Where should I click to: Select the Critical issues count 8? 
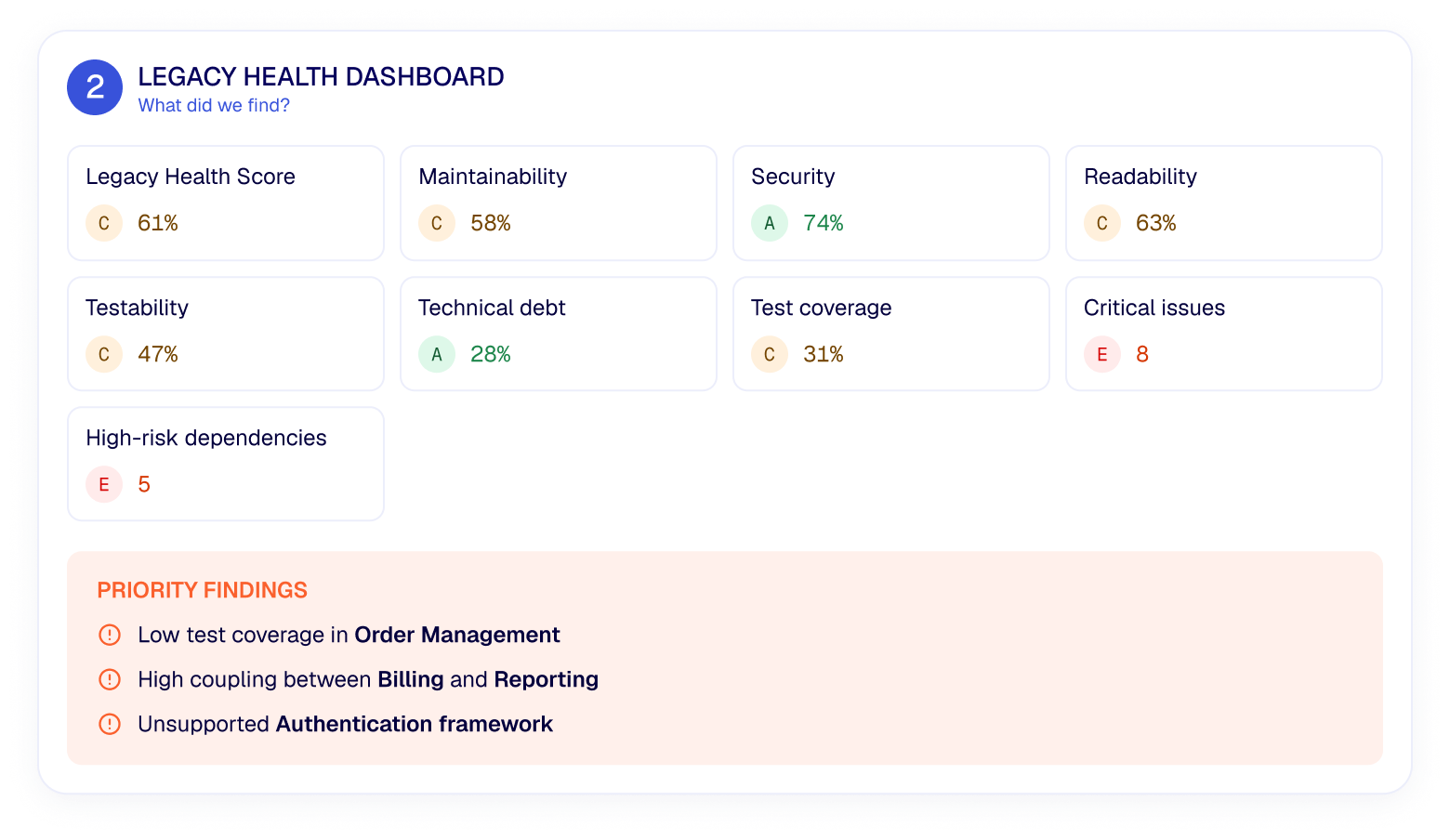pyautogui.click(x=1142, y=354)
